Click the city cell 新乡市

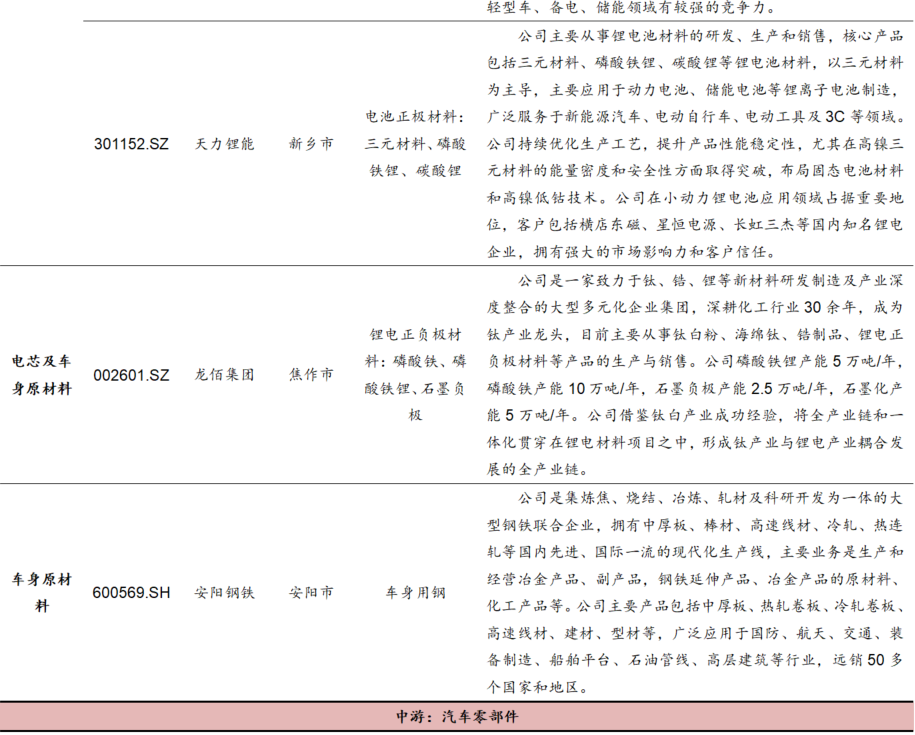311,144
